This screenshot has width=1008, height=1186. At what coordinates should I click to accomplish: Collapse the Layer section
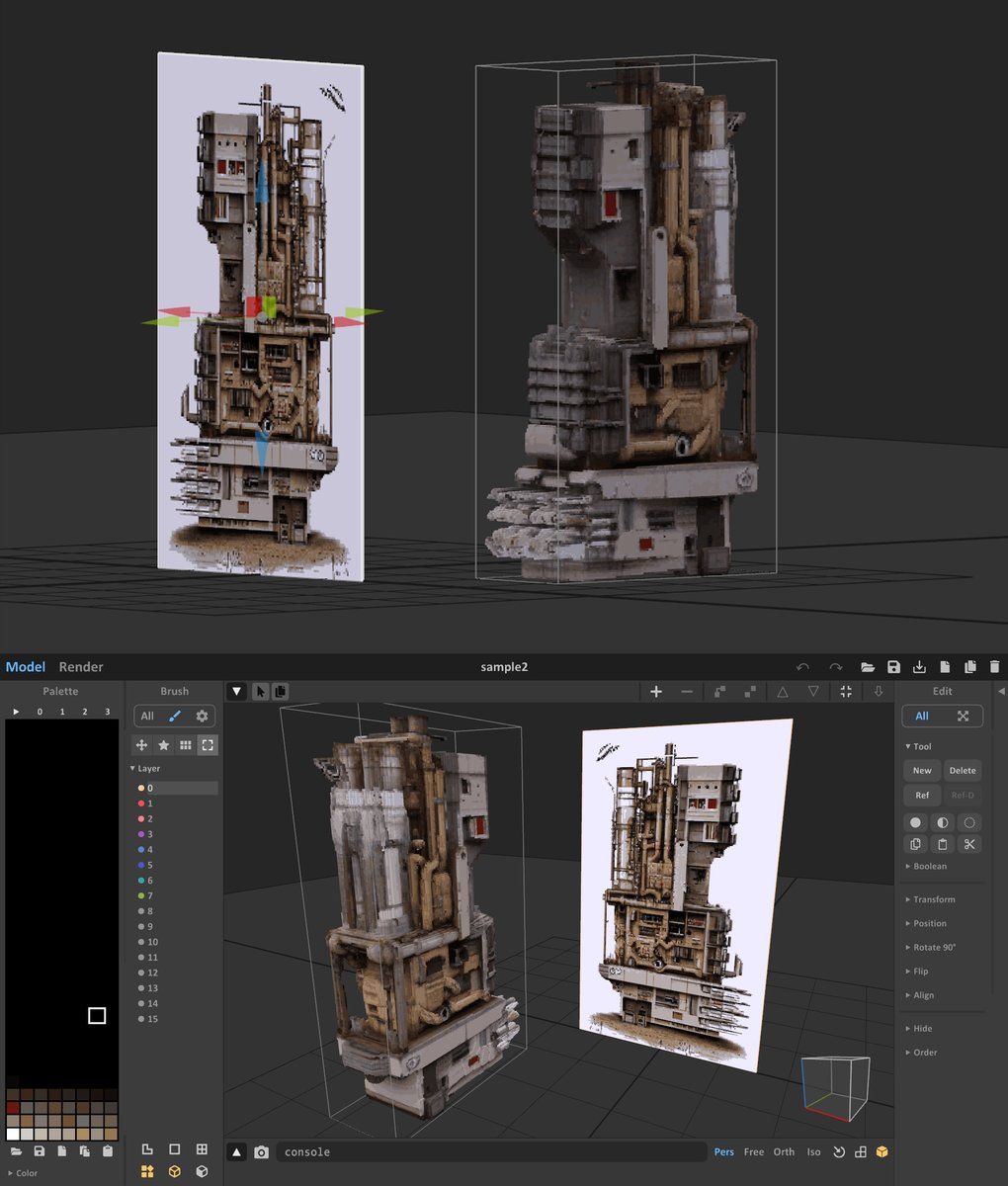pyautogui.click(x=145, y=768)
